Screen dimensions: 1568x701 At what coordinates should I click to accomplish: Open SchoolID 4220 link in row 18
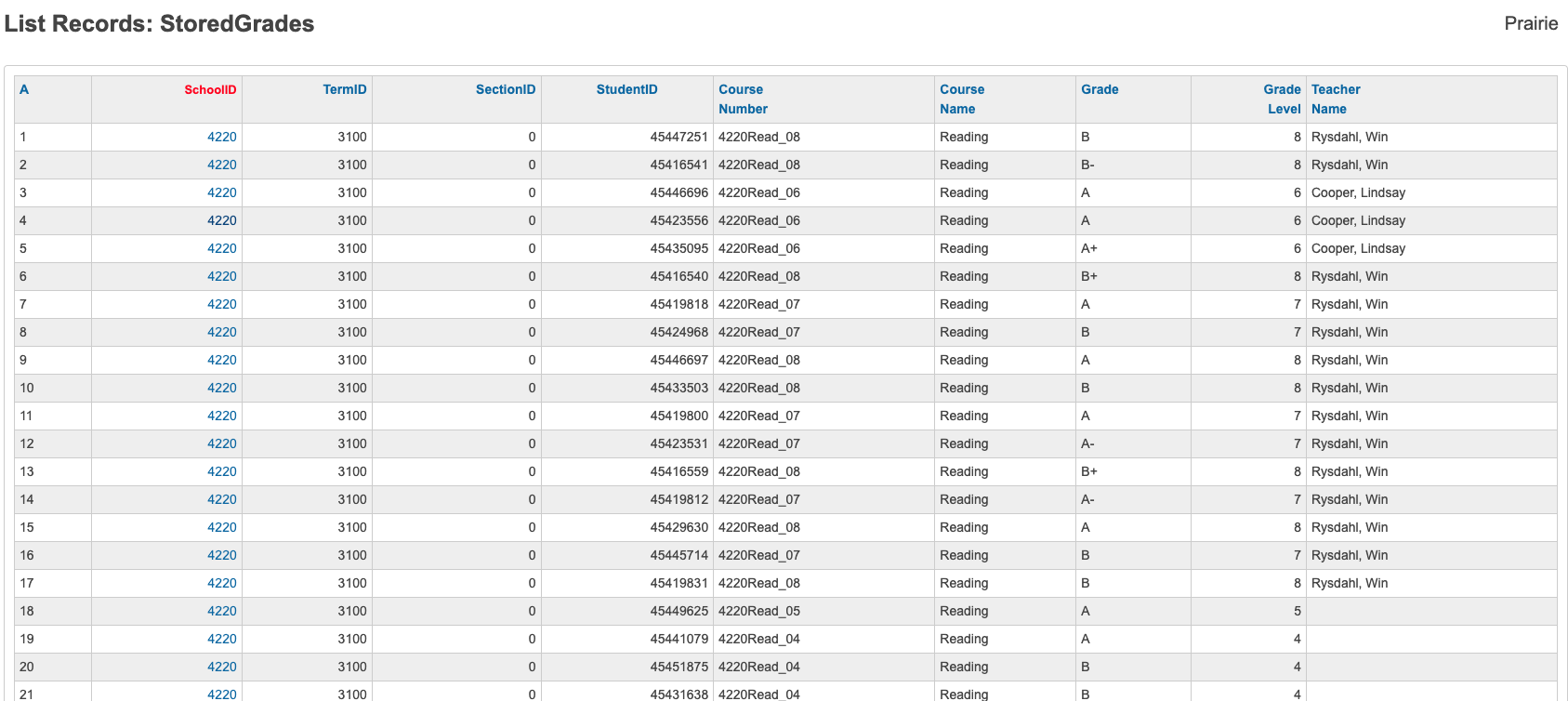click(222, 611)
